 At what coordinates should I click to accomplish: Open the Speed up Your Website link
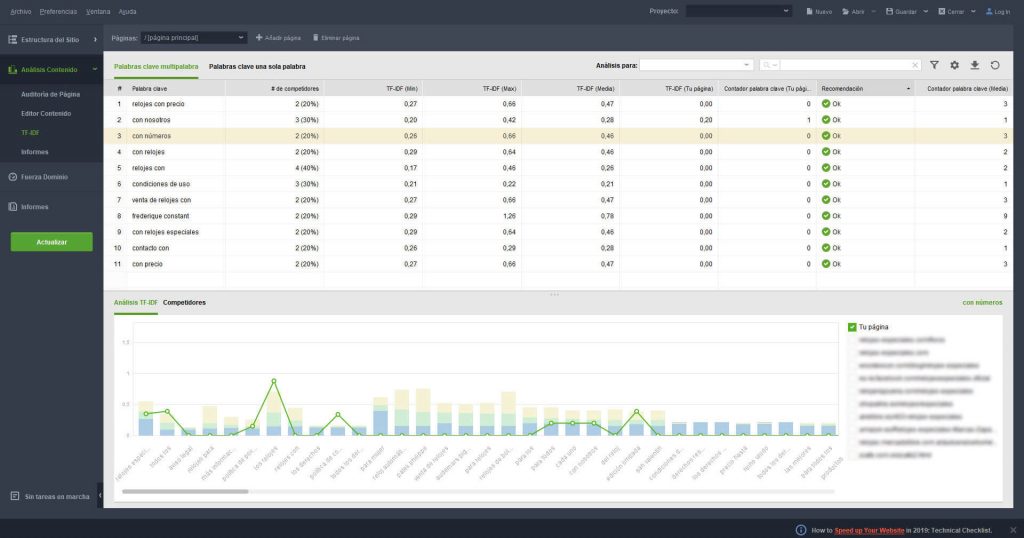tap(869, 530)
